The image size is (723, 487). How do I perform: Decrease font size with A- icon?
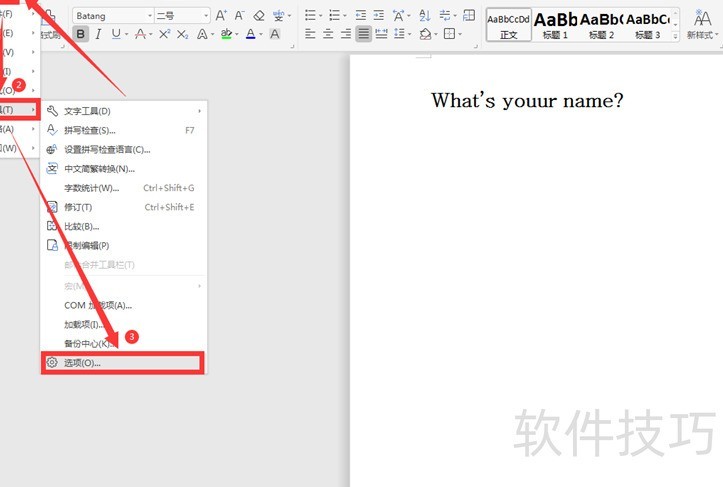(x=239, y=16)
